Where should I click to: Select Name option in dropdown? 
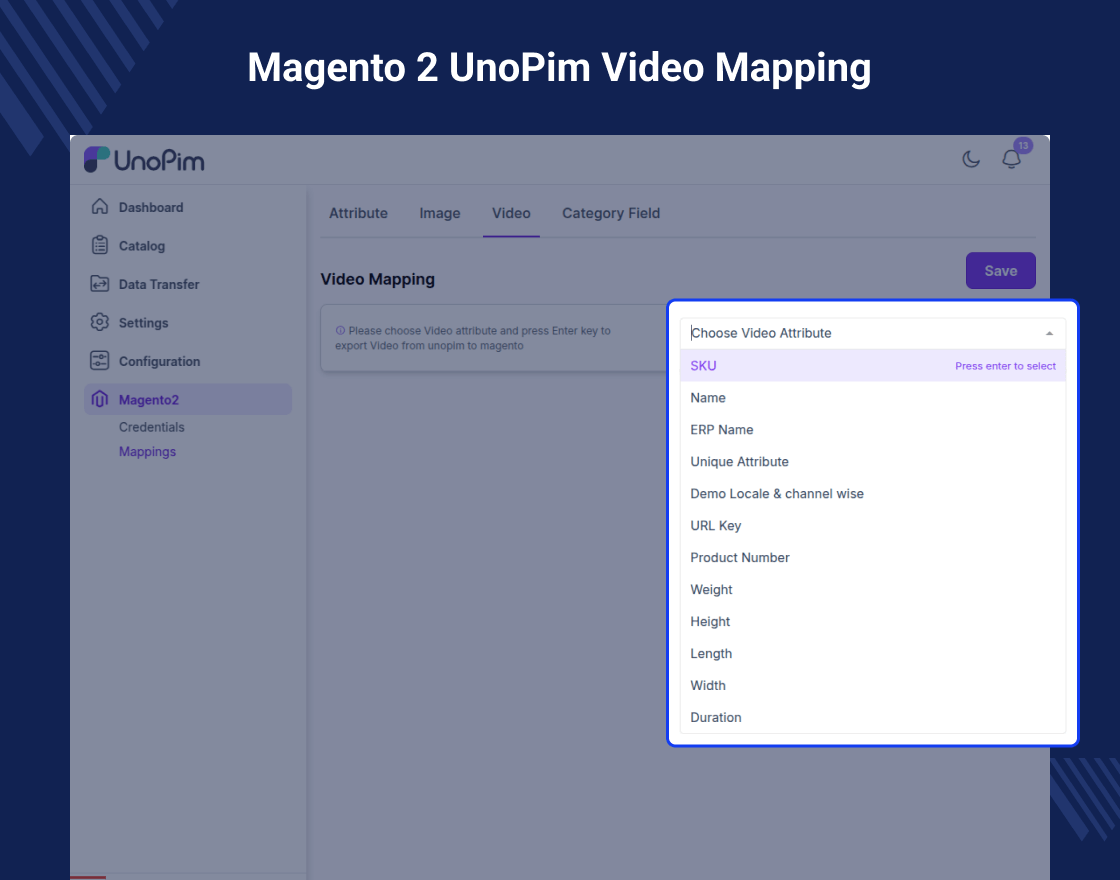coord(873,398)
